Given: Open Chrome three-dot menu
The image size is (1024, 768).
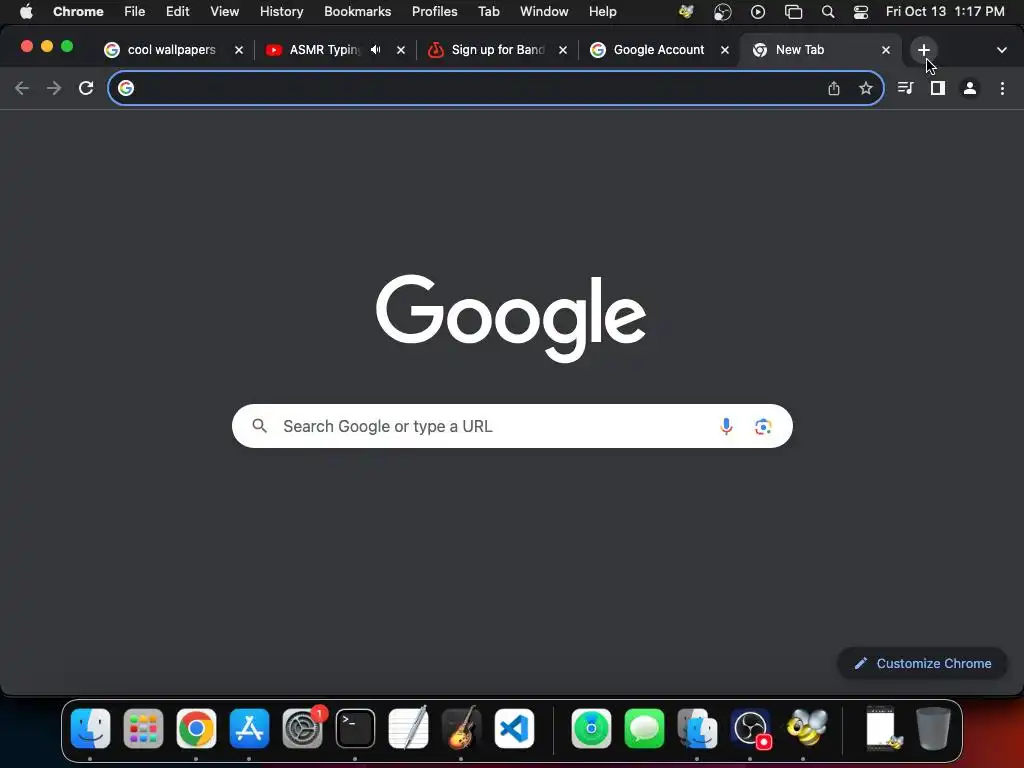Looking at the screenshot, I should 1002,88.
